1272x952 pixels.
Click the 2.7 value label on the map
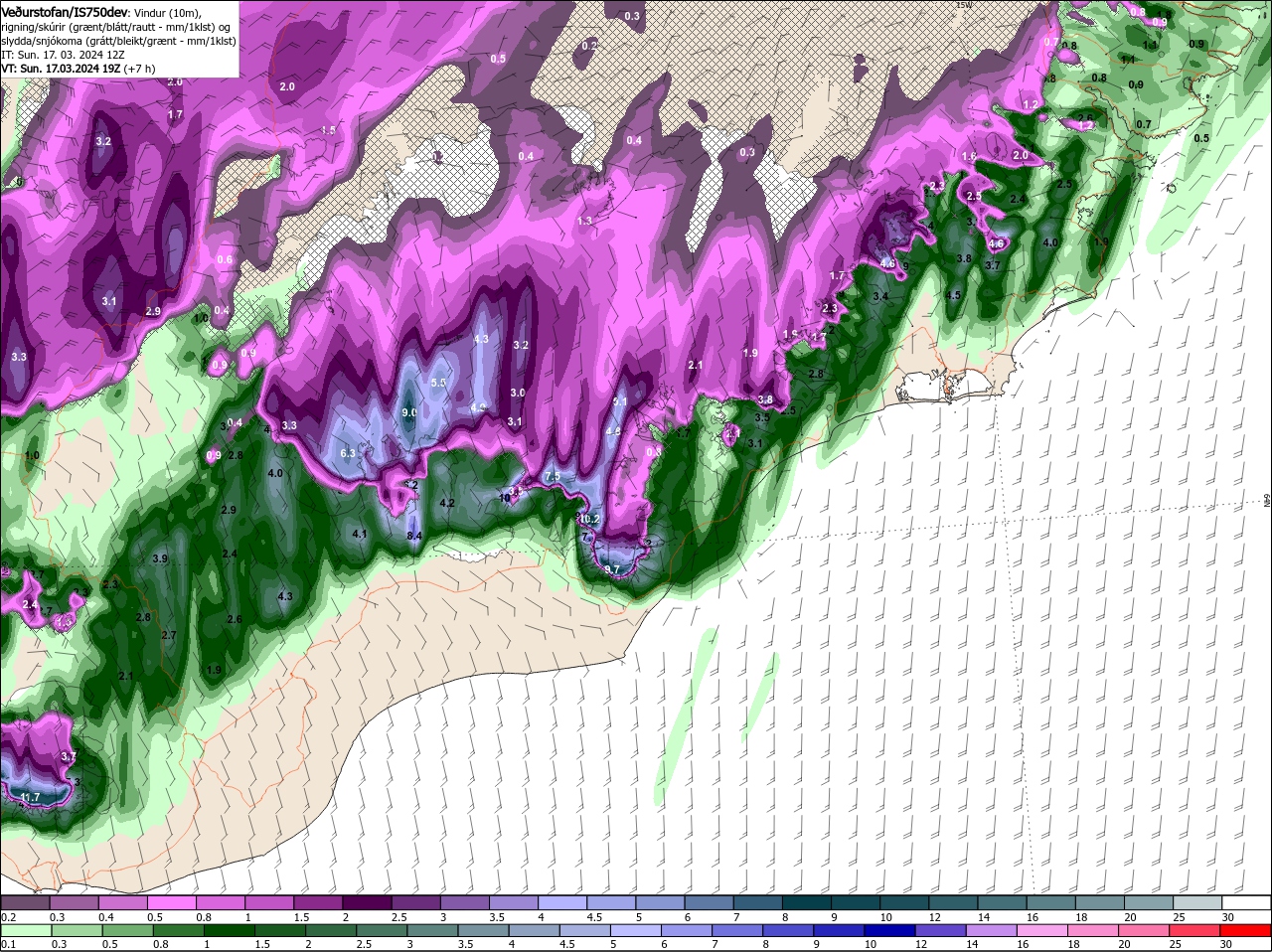pyautogui.click(x=168, y=635)
